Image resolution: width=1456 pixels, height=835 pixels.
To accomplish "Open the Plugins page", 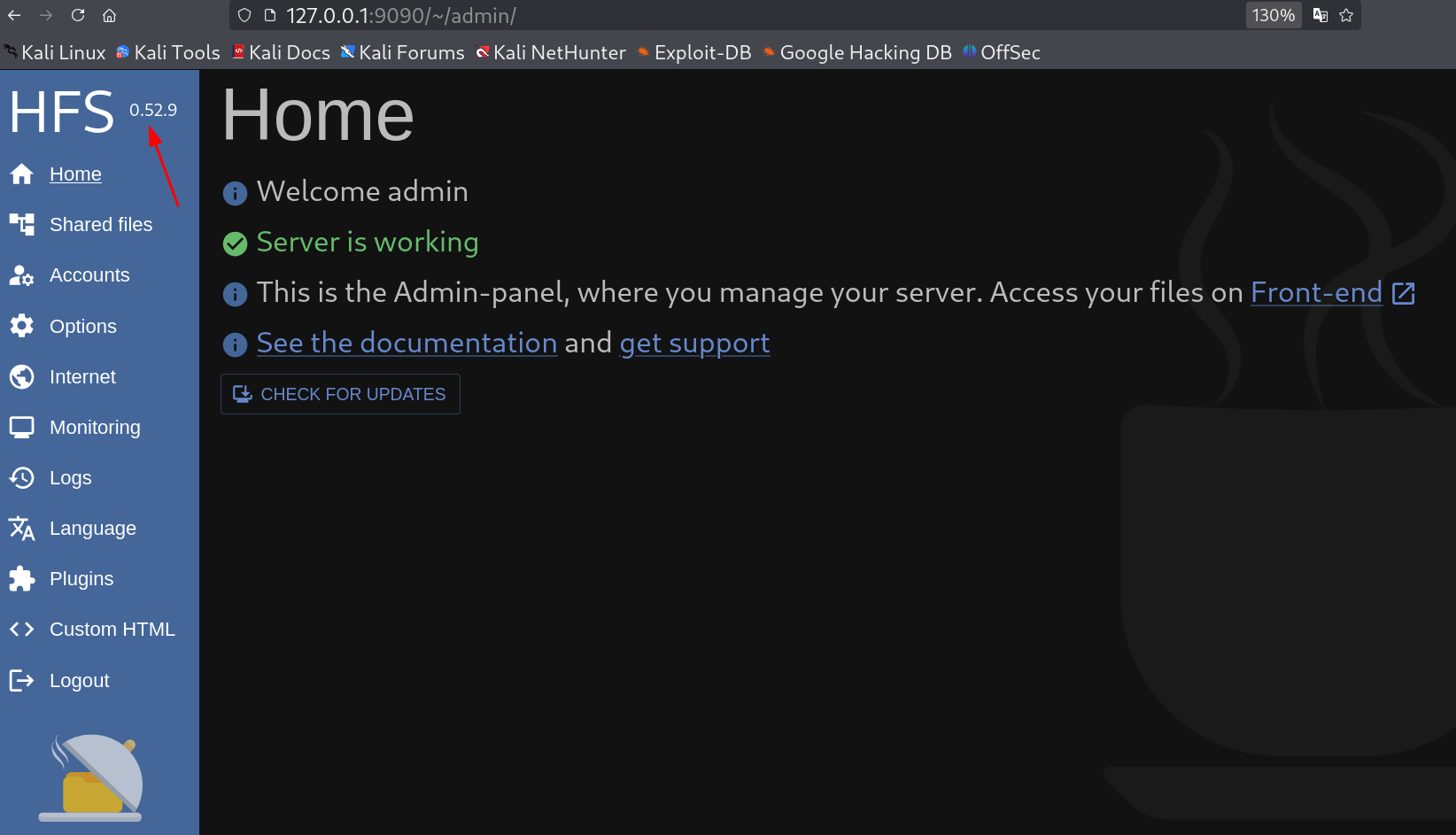I will 81,579.
